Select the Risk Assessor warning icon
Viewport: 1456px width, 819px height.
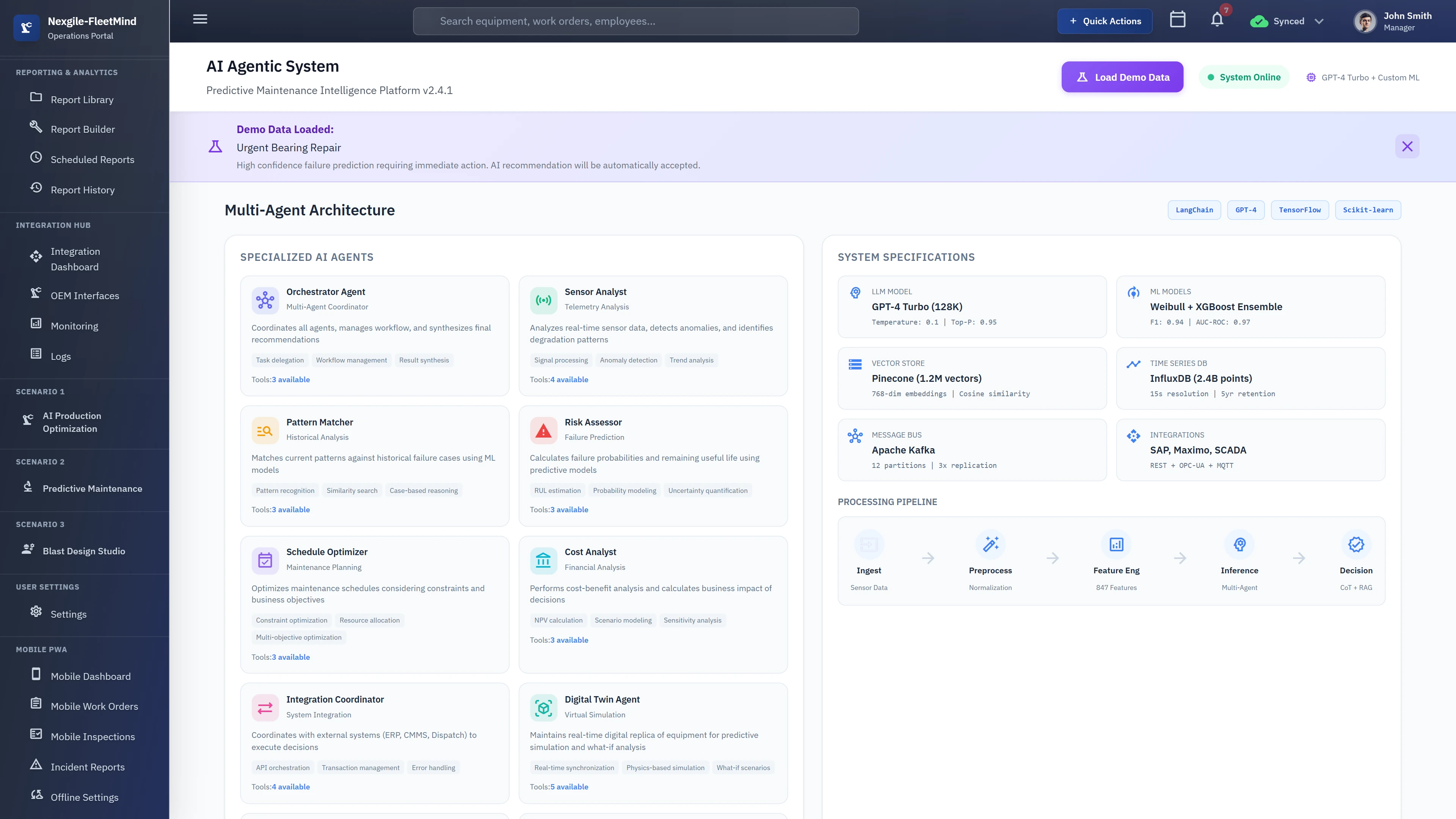click(543, 430)
